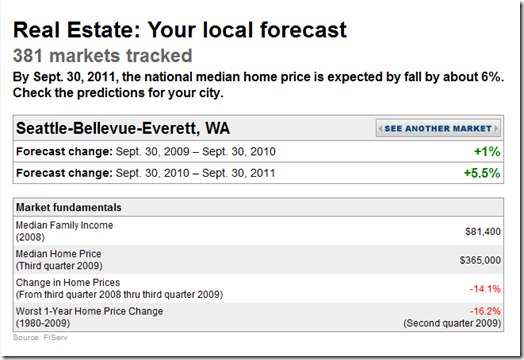Select the Worst 1-Year Home Price Change label
The width and height of the screenshot is (524, 360).
[90, 317]
